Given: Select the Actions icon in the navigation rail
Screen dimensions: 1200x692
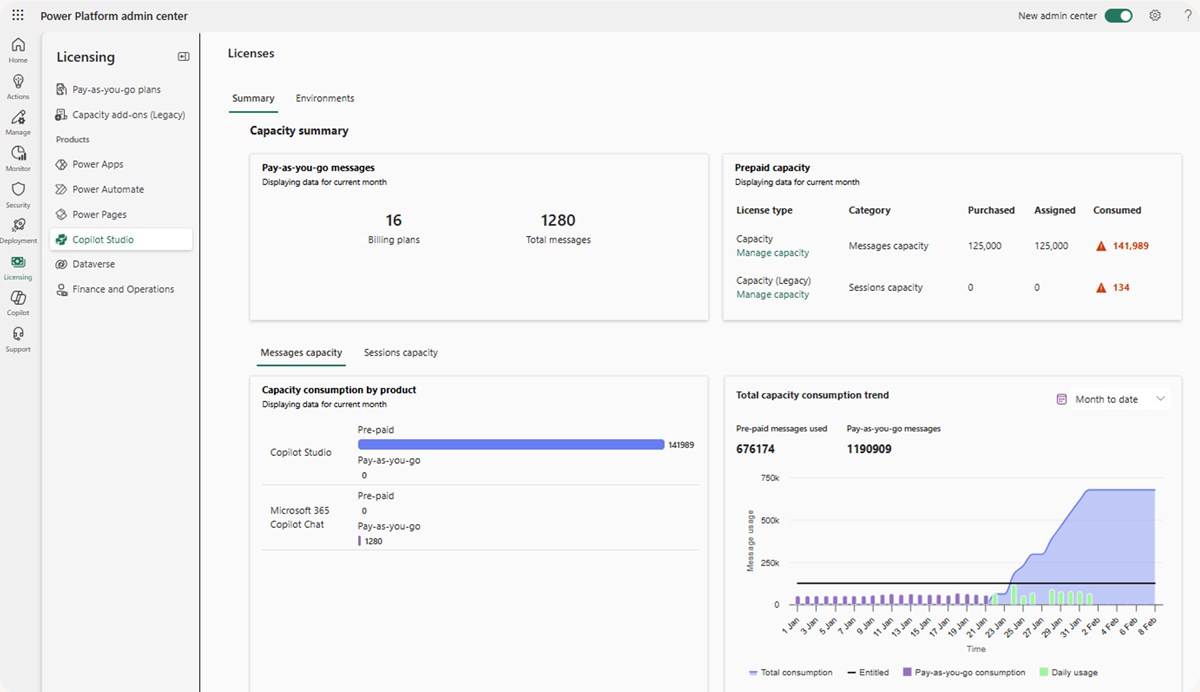Looking at the screenshot, I should tap(18, 85).
